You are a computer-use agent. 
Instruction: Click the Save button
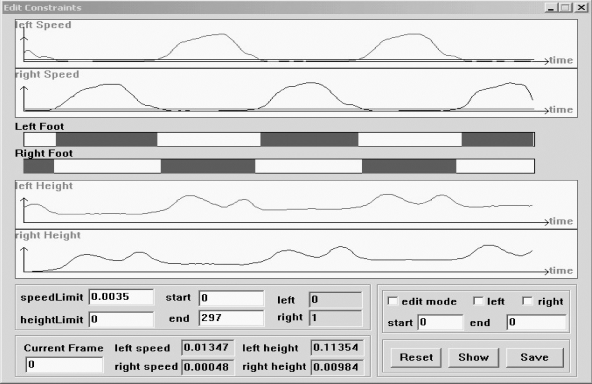535,357
